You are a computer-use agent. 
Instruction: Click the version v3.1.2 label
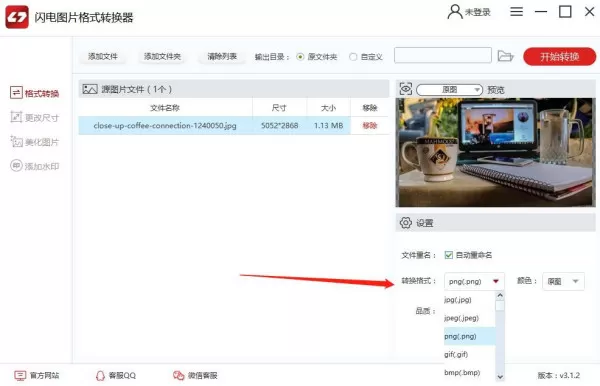click(559, 376)
